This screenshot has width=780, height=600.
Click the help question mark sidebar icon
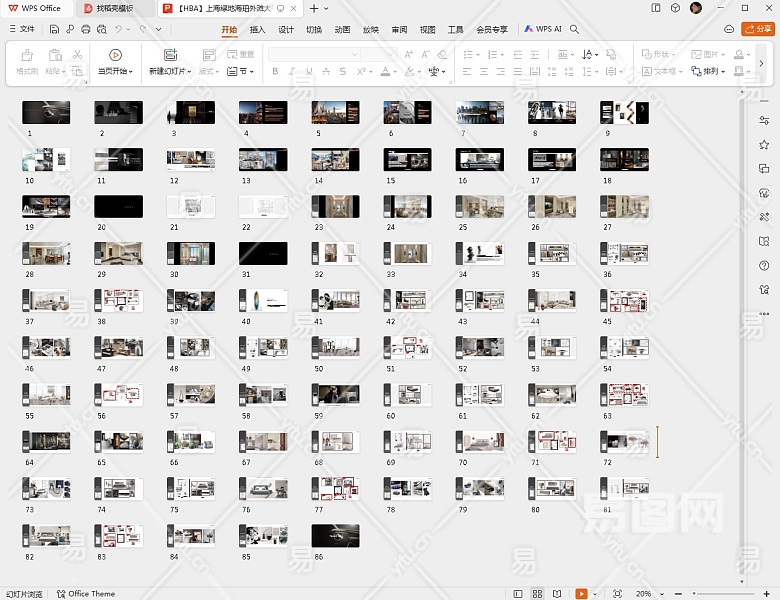(x=764, y=264)
